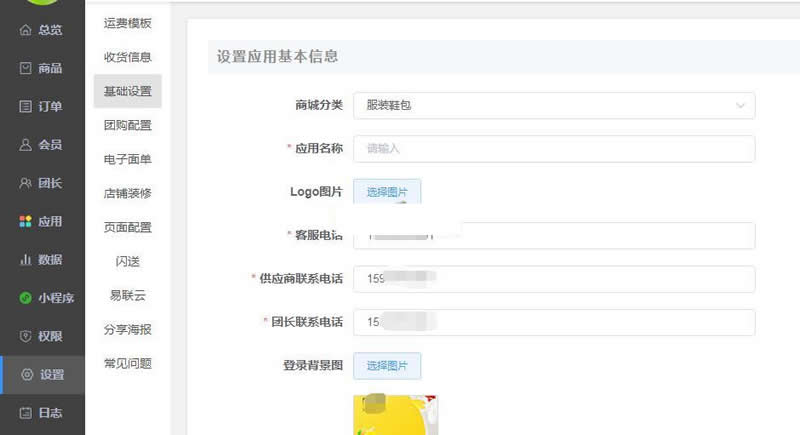Click the 数据 bar chart icon

click(26, 260)
